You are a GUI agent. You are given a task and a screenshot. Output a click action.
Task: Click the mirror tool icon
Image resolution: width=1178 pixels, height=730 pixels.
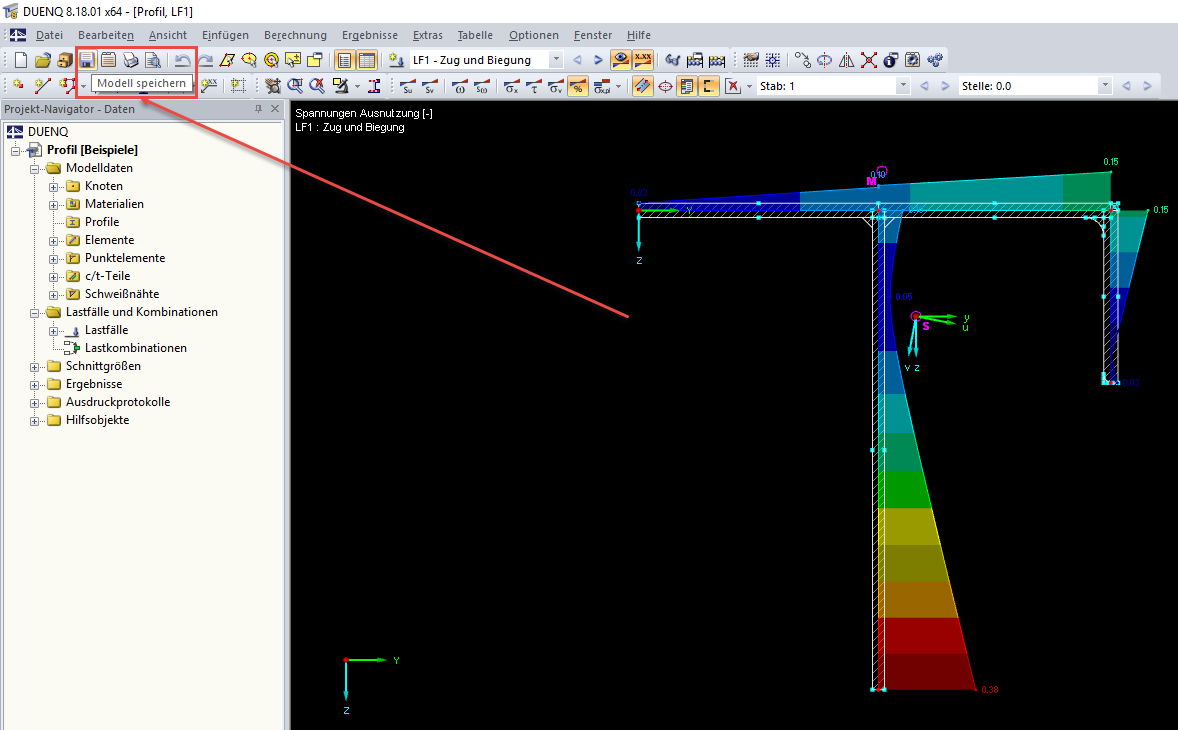pos(847,60)
